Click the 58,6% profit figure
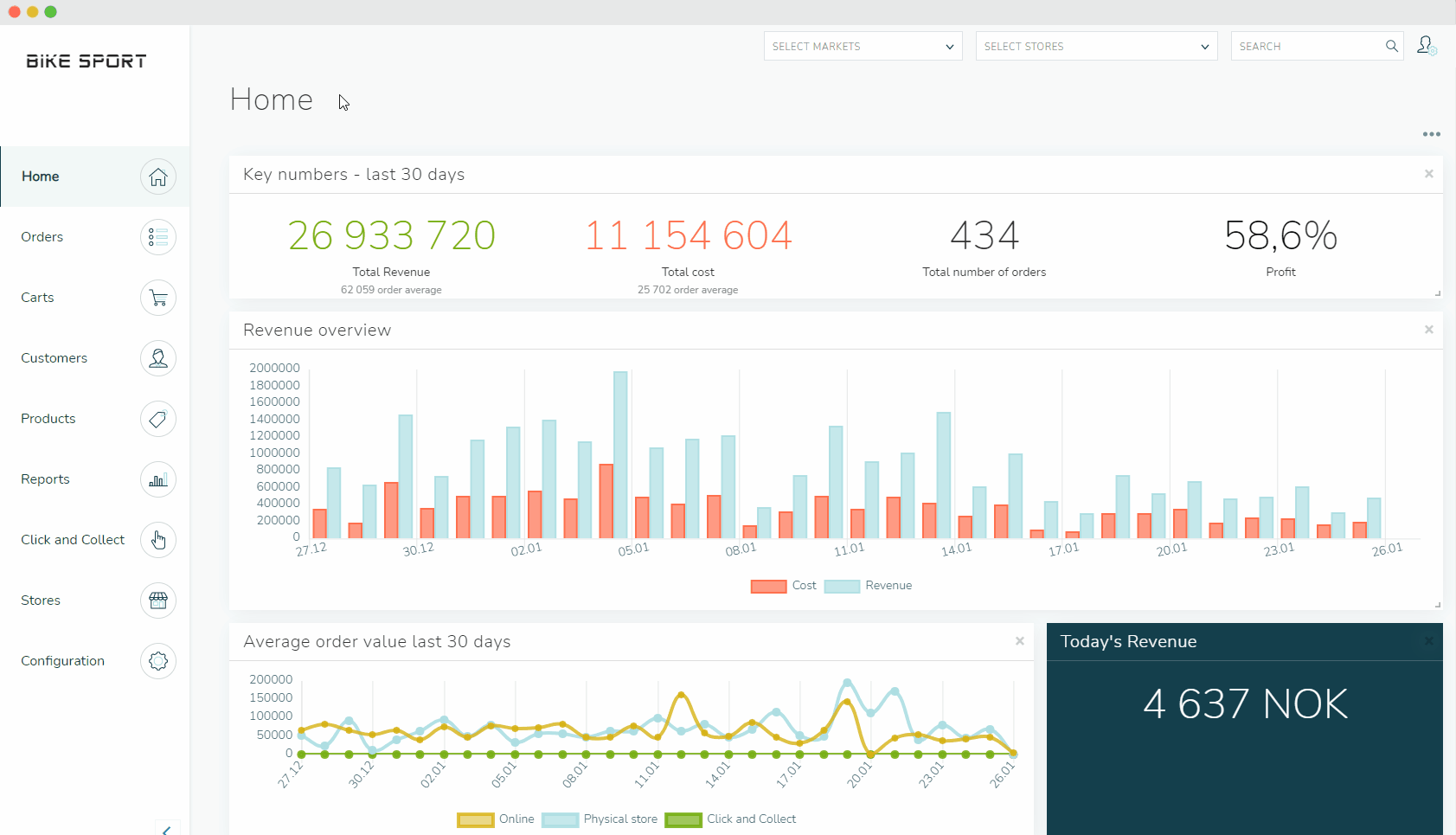The image size is (1456, 835). tap(1280, 235)
